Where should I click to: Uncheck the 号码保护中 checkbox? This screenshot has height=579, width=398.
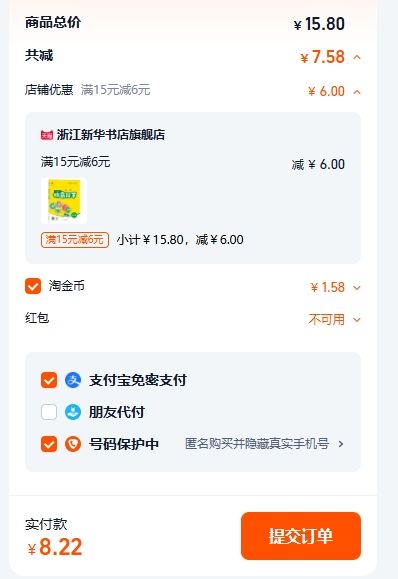tap(49, 444)
